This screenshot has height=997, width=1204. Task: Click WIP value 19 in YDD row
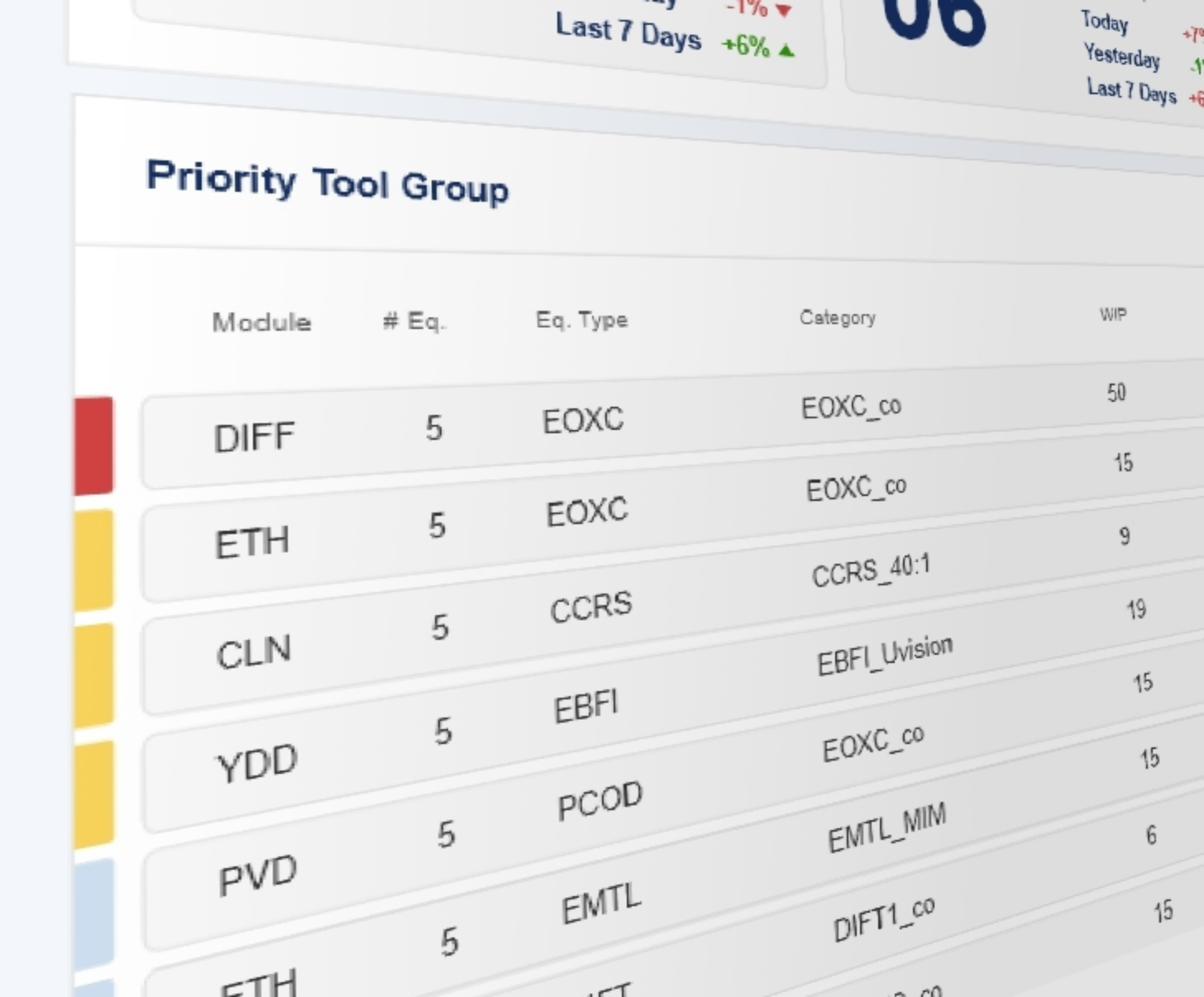(1136, 610)
